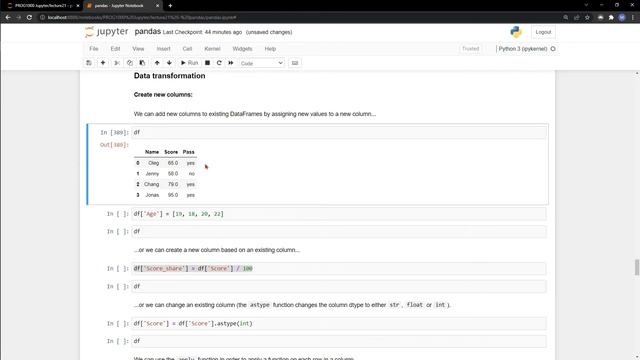Go back in browser history
Image resolution: width=640 pixels, height=360 pixels.
(x=8, y=18)
